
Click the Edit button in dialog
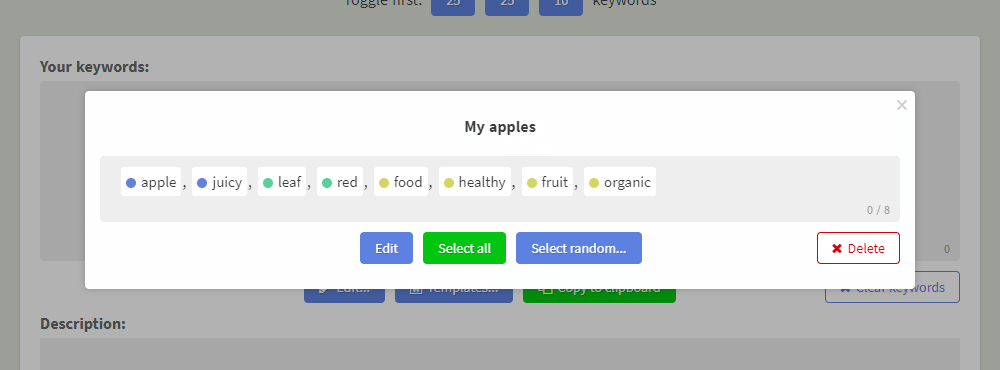click(386, 248)
